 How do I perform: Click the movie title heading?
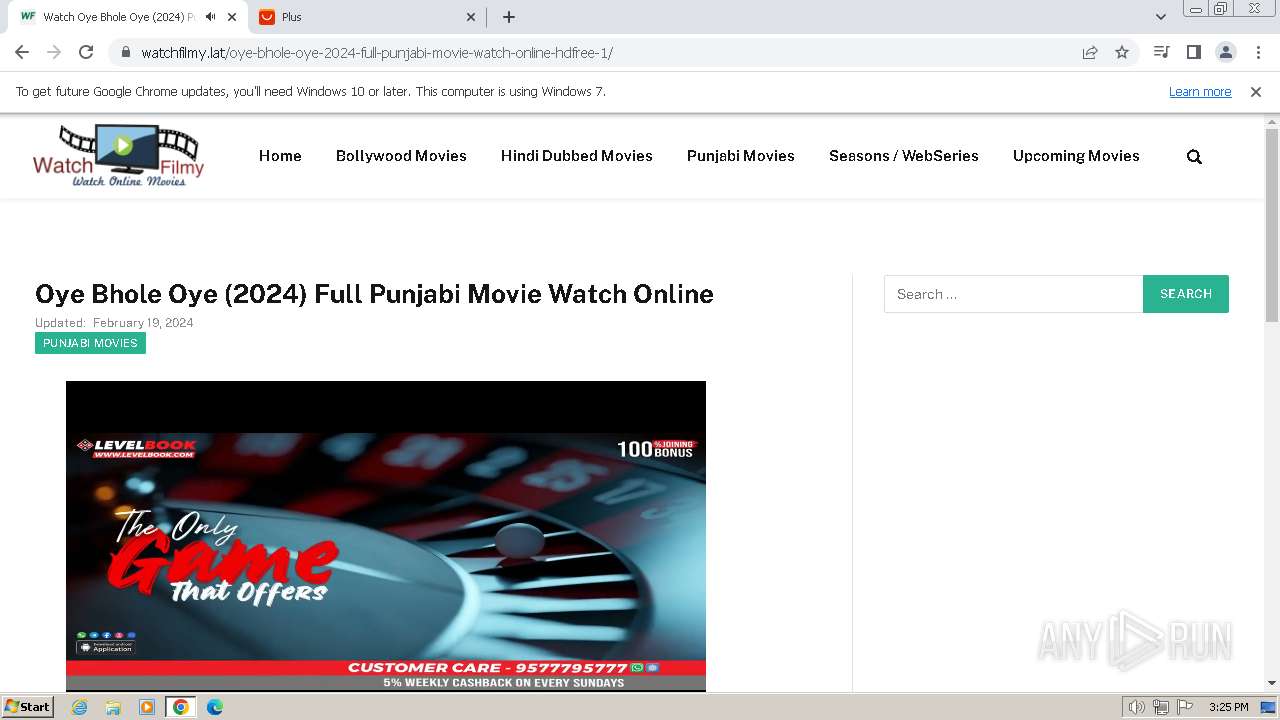pos(374,294)
